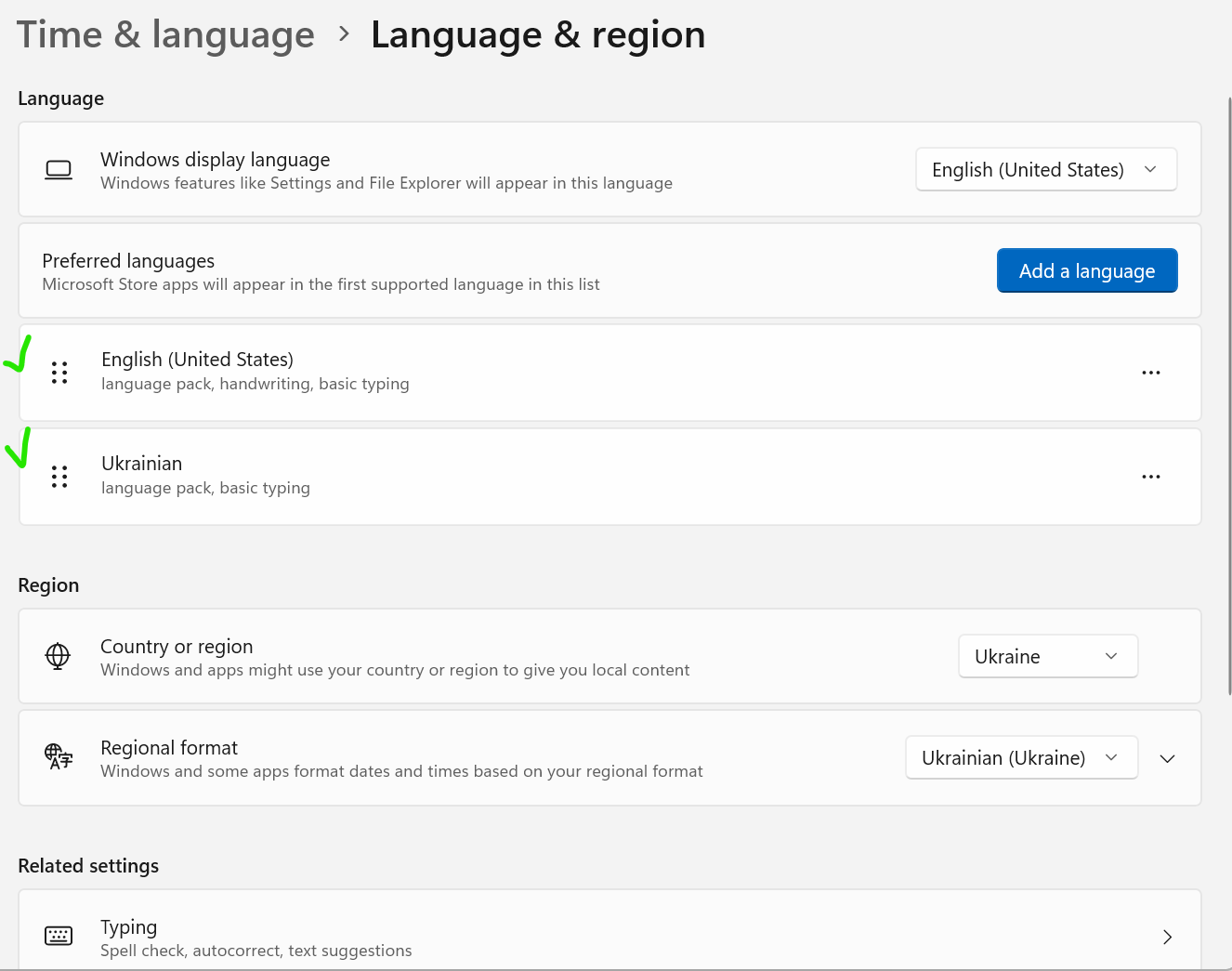The image size is (1232, 971).
Task: Expand the Regional format section
Action: (x=1168, y=758)
